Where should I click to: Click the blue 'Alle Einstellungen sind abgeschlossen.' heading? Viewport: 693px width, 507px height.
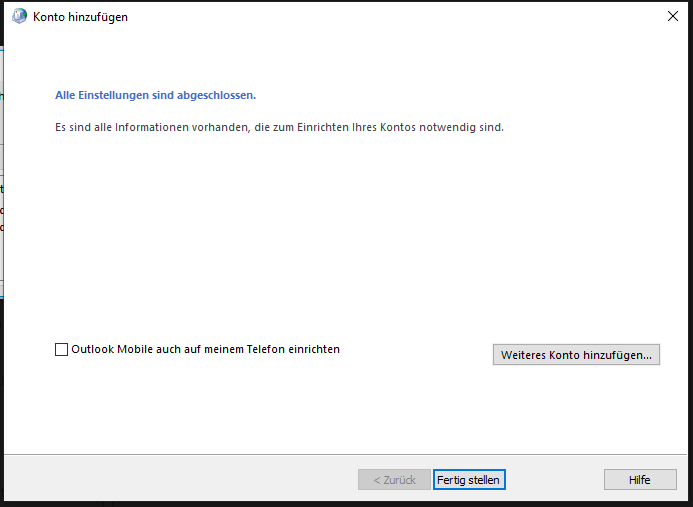[155, 96]
